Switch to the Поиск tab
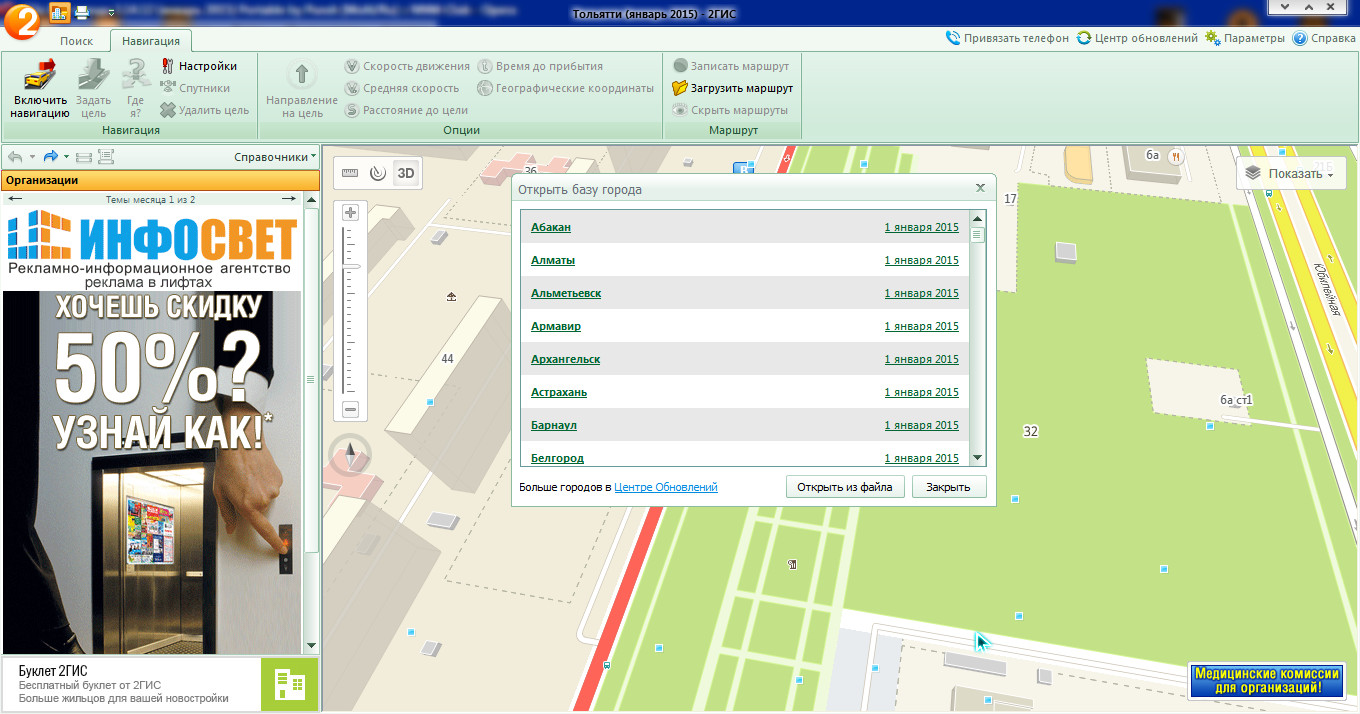This screenshot has height=714, width=1360. (76, 41)
